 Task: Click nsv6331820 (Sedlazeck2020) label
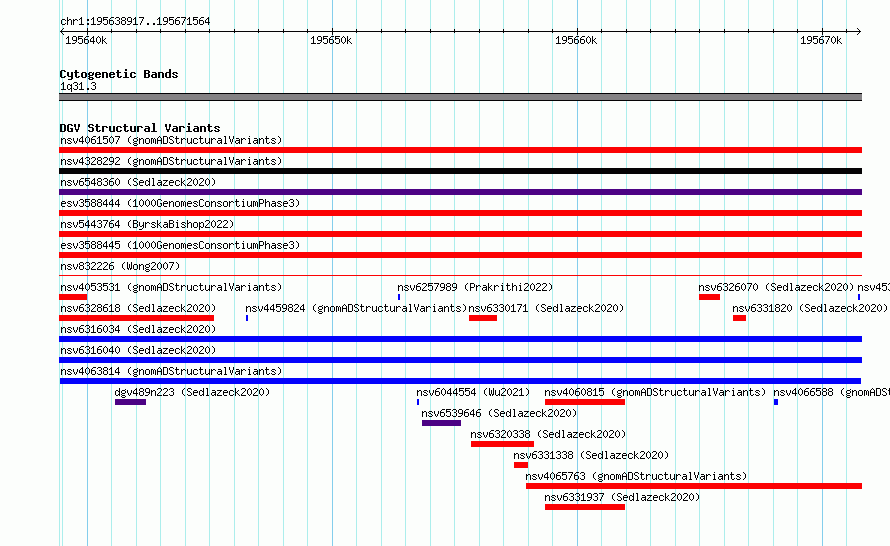point(810,308)
